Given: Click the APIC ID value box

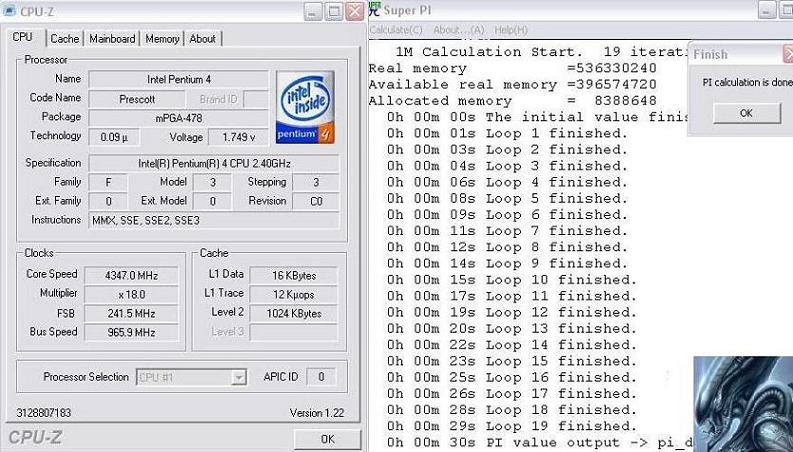Looking at the screenshot, I should pos(320,377).
